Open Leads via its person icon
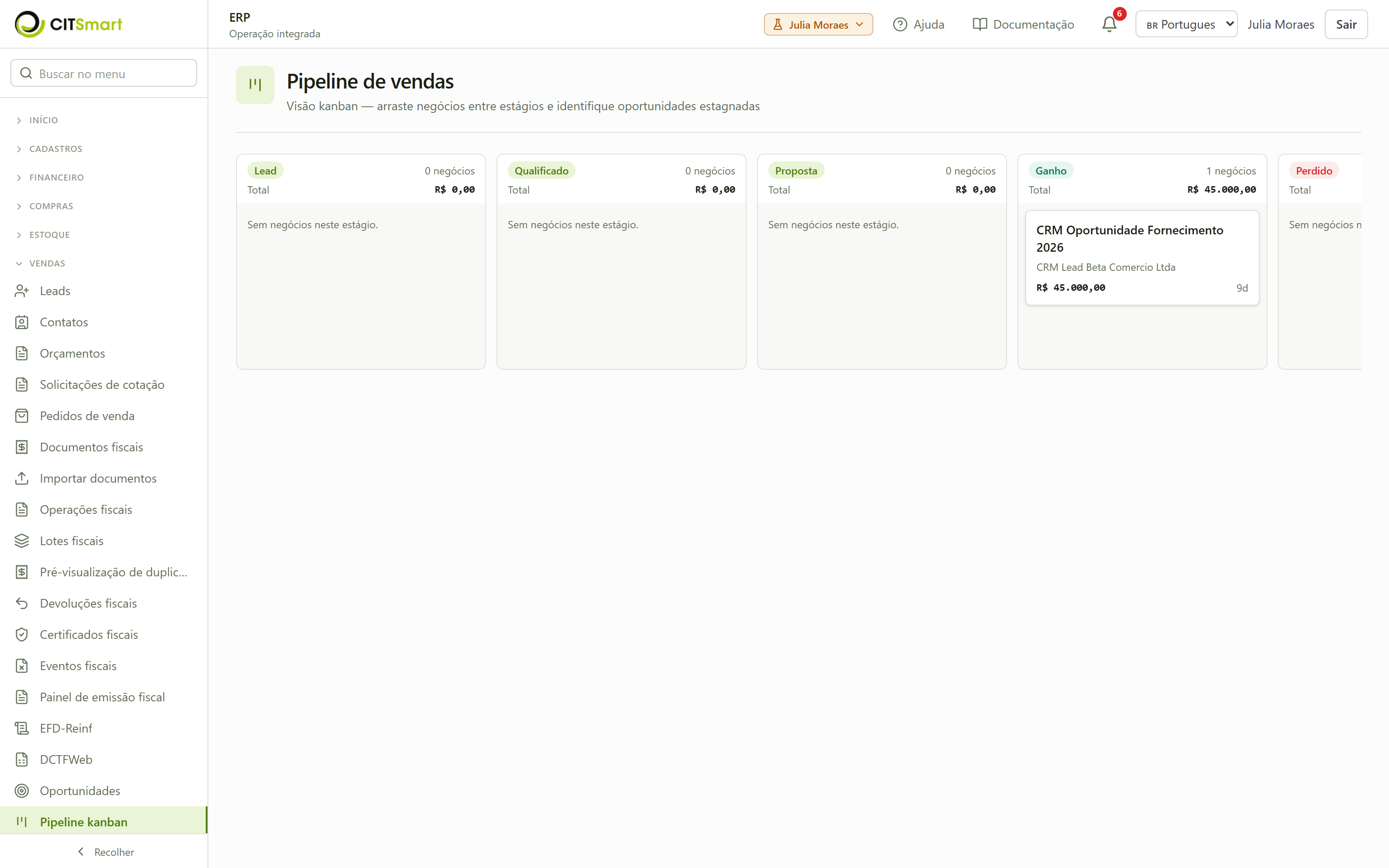 [x=22, y=291]
